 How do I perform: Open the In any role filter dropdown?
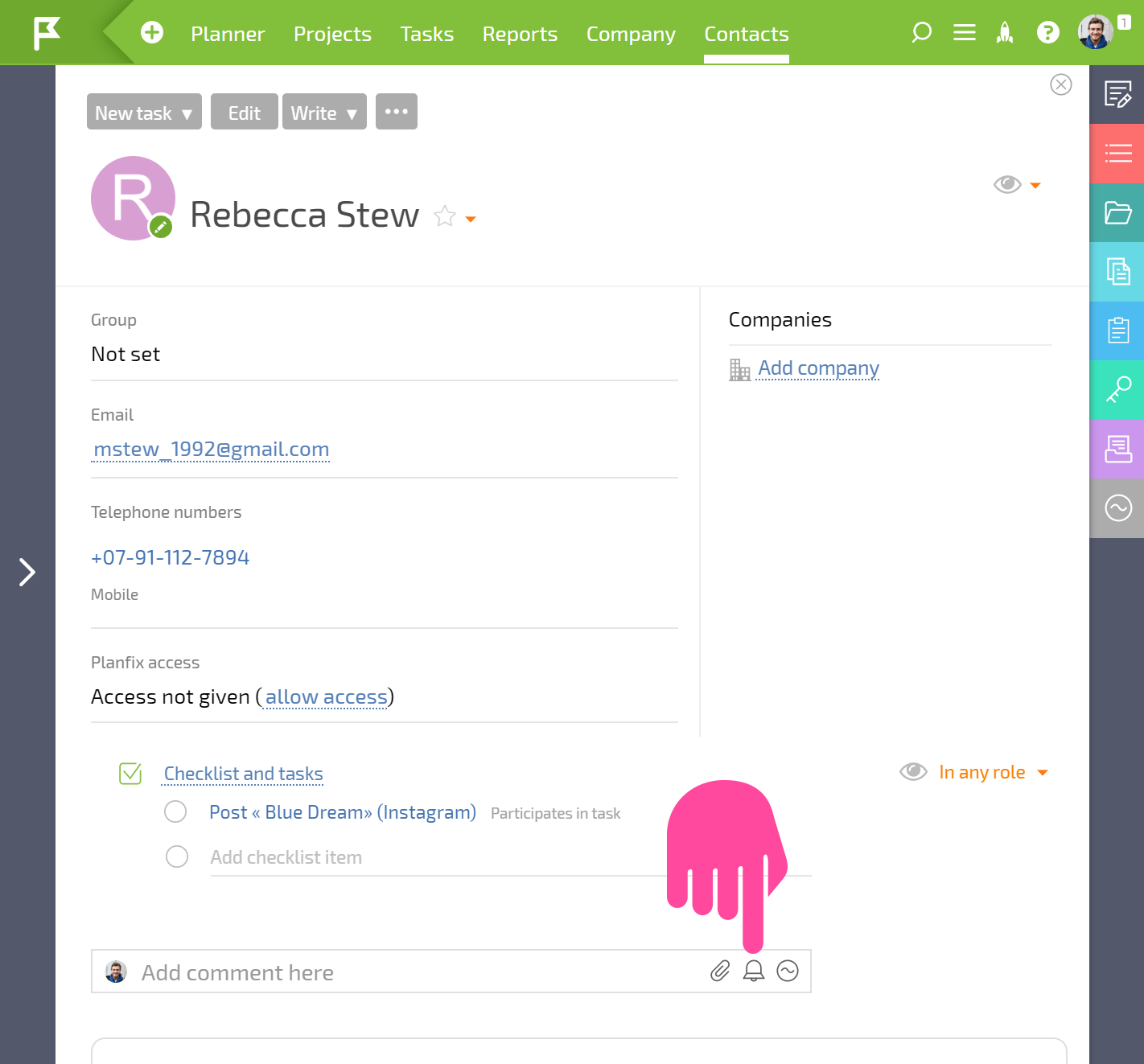coord(994,772)
